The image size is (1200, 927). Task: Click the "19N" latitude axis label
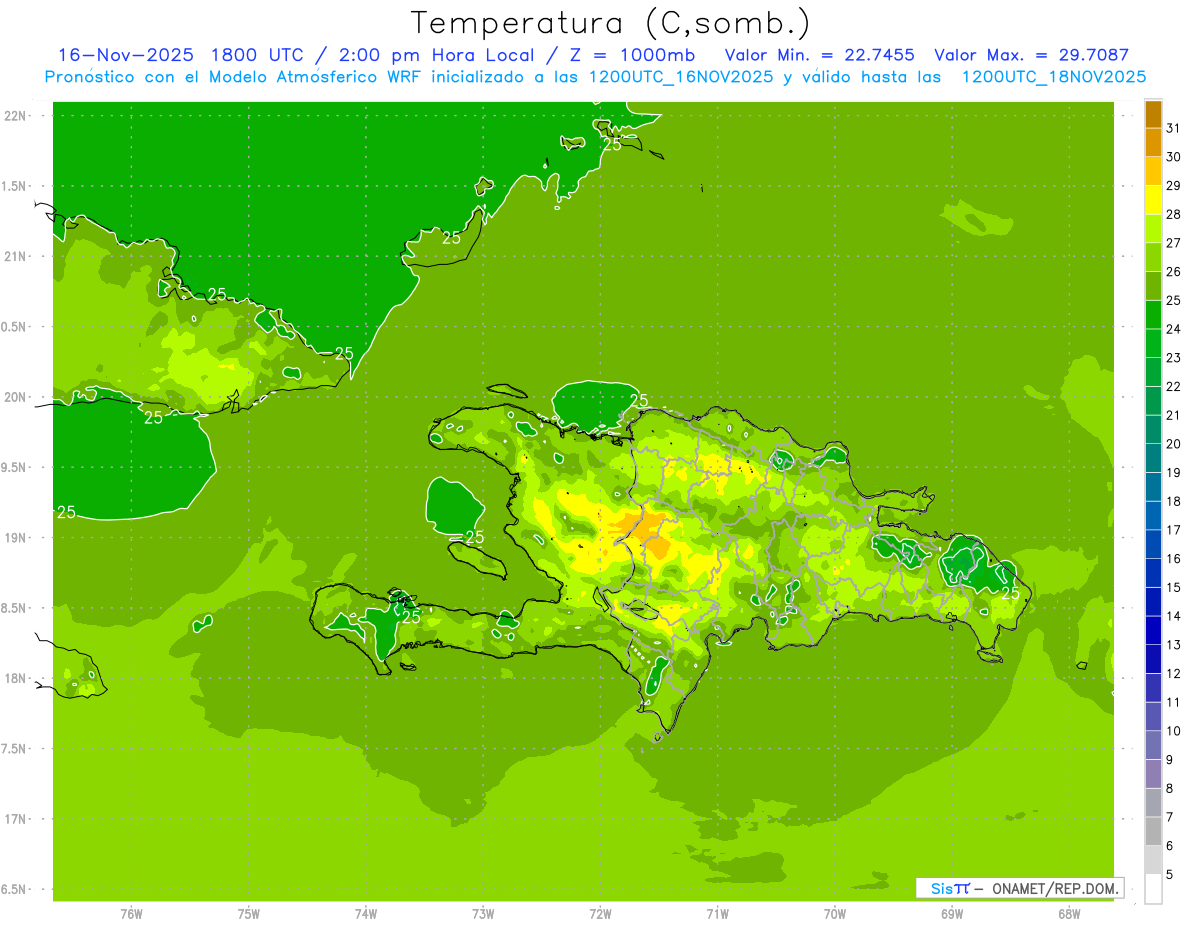(x=16, y=537)
